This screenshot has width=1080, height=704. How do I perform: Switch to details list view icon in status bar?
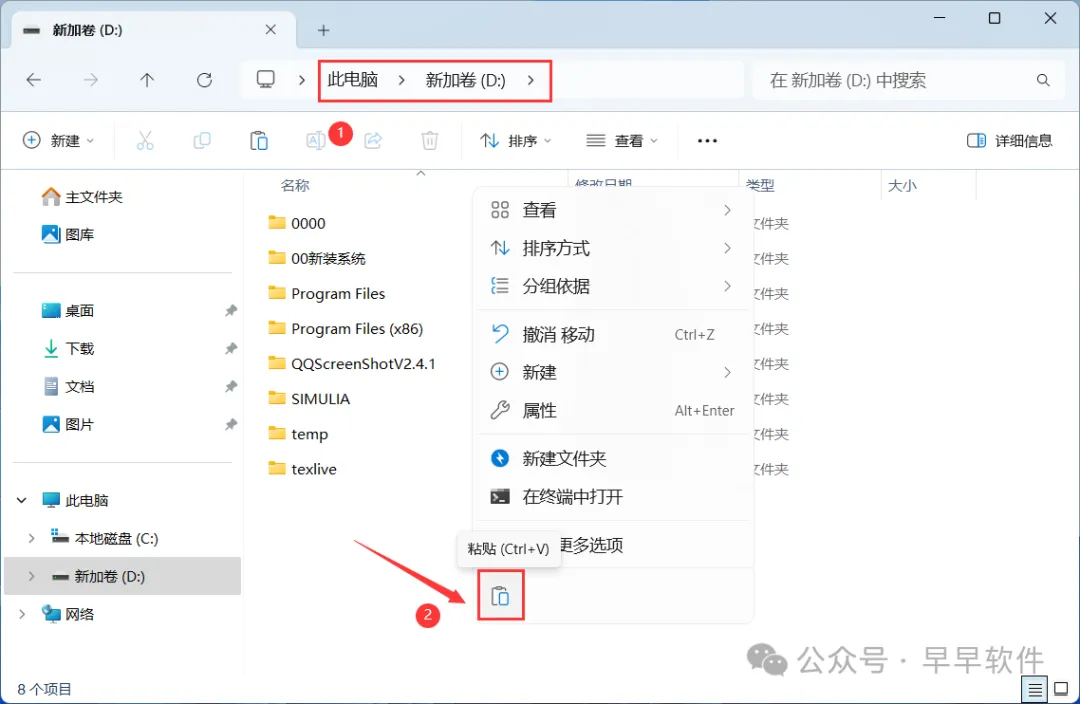coord(1035,689)
